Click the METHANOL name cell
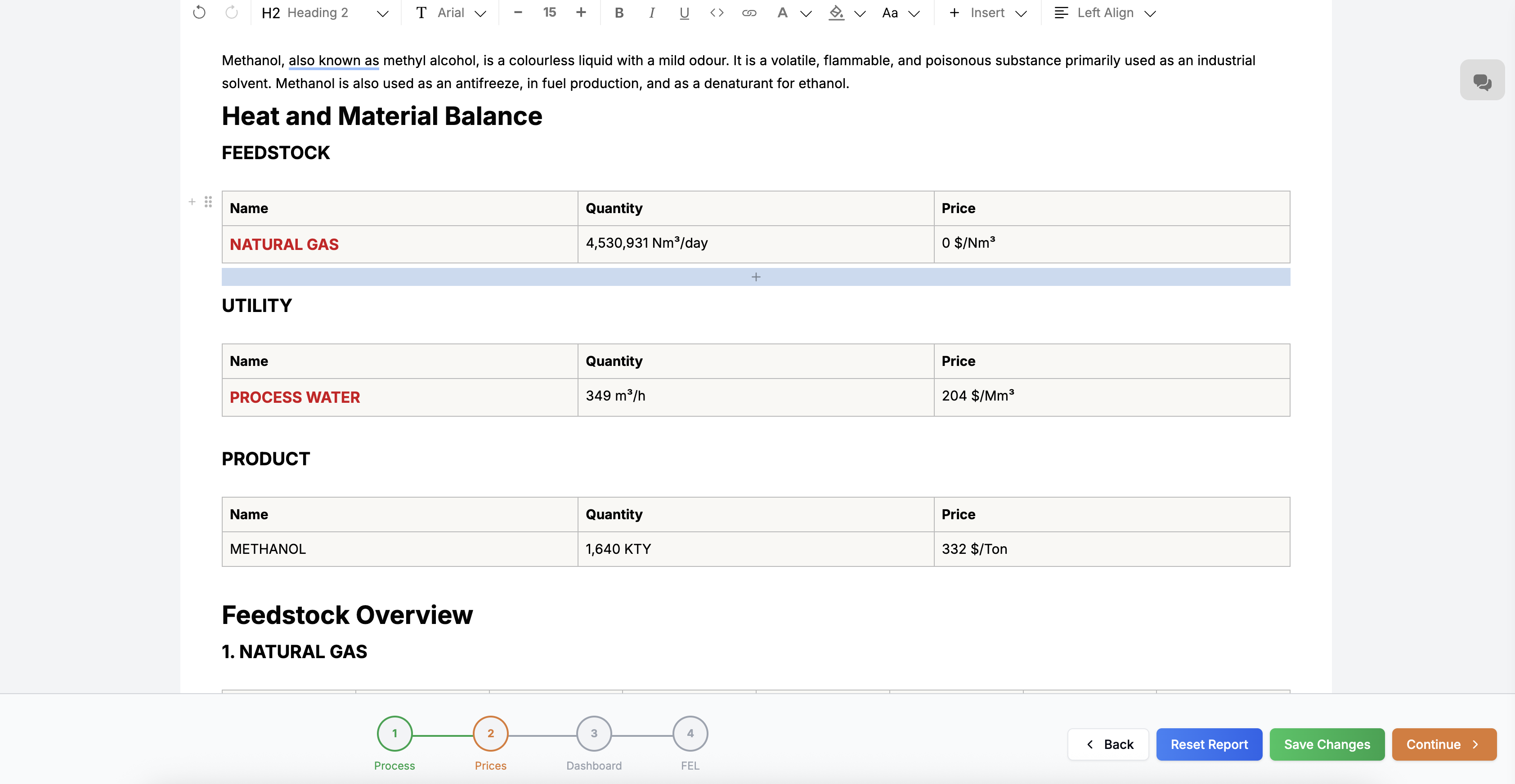The image size is (1515, 784). tap(400, 549)
